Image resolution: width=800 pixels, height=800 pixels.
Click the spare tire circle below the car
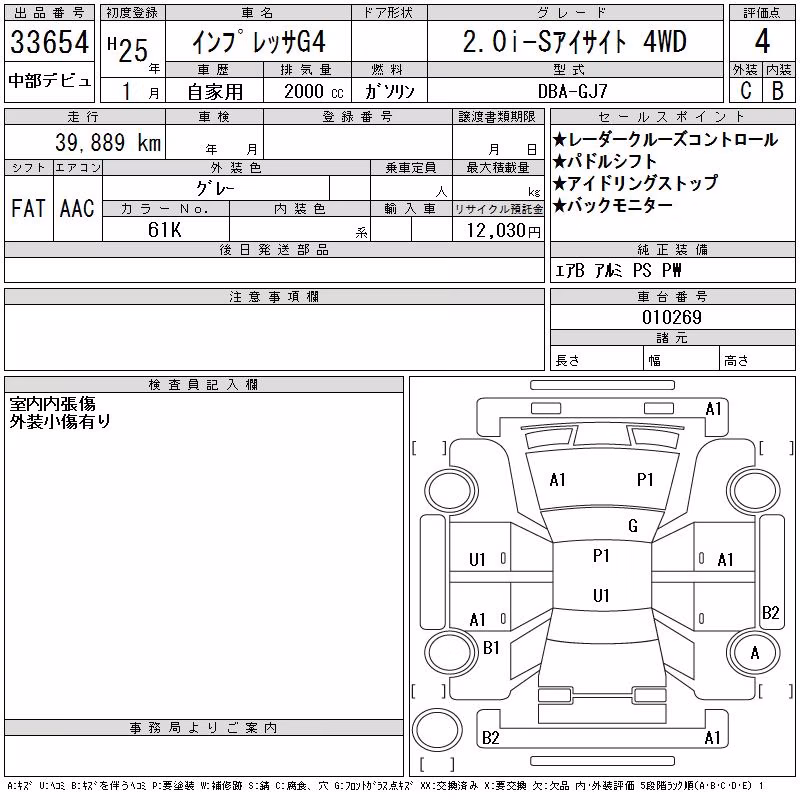437,730
